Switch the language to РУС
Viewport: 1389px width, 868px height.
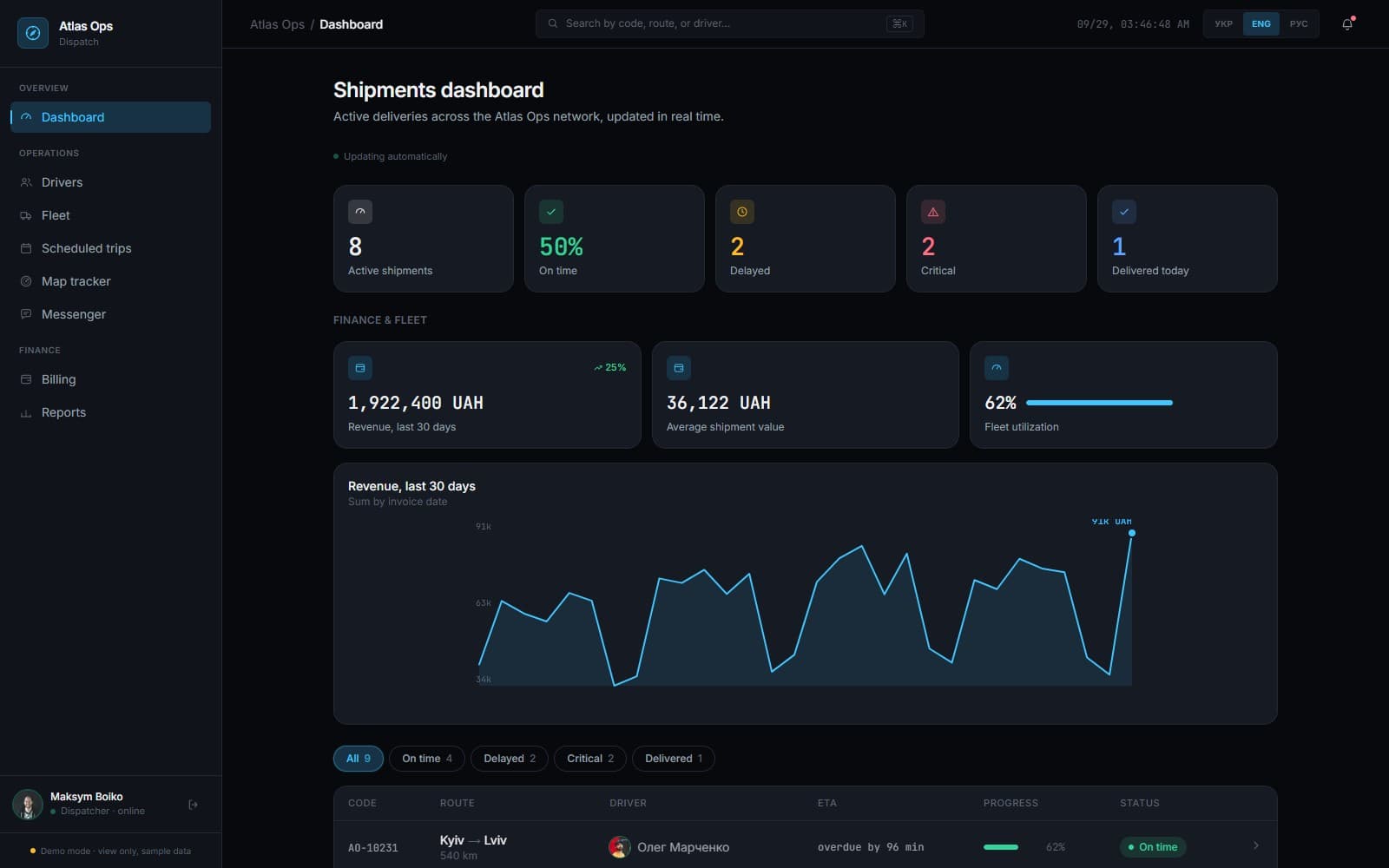click(1299, 24)
